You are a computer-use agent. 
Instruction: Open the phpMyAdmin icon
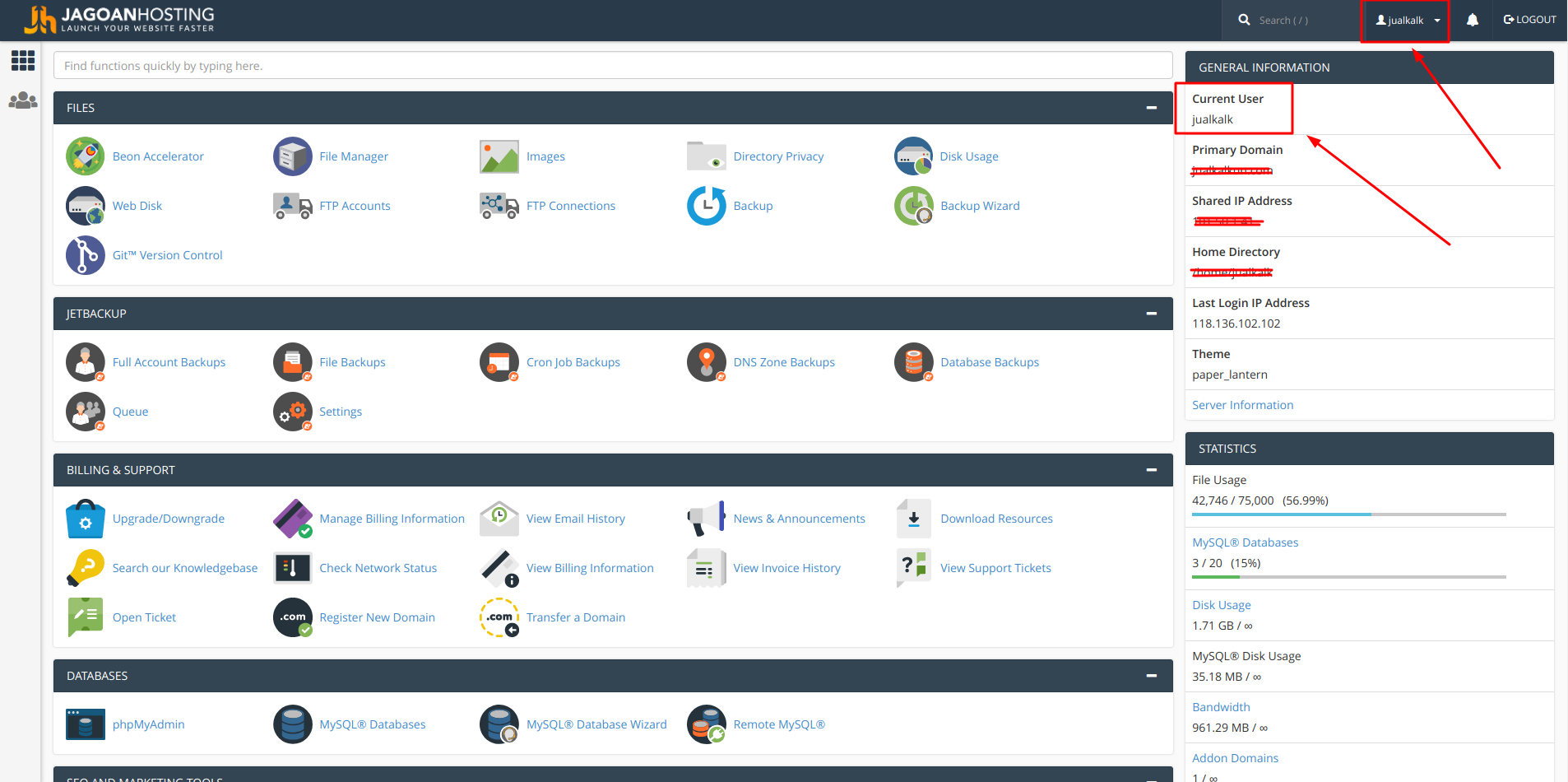(86, 724)
